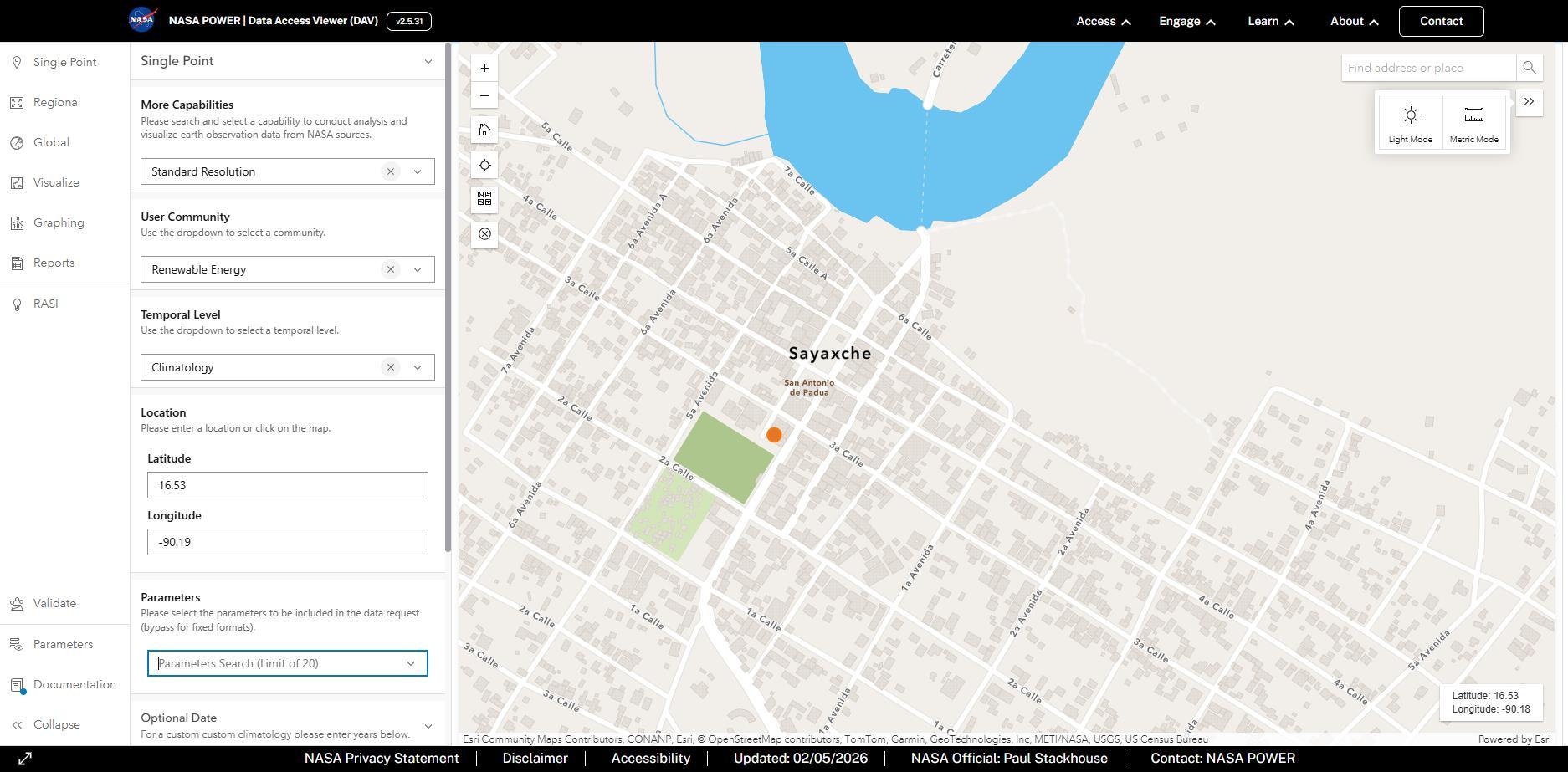Open the Engage menu

coord(1187,21)
